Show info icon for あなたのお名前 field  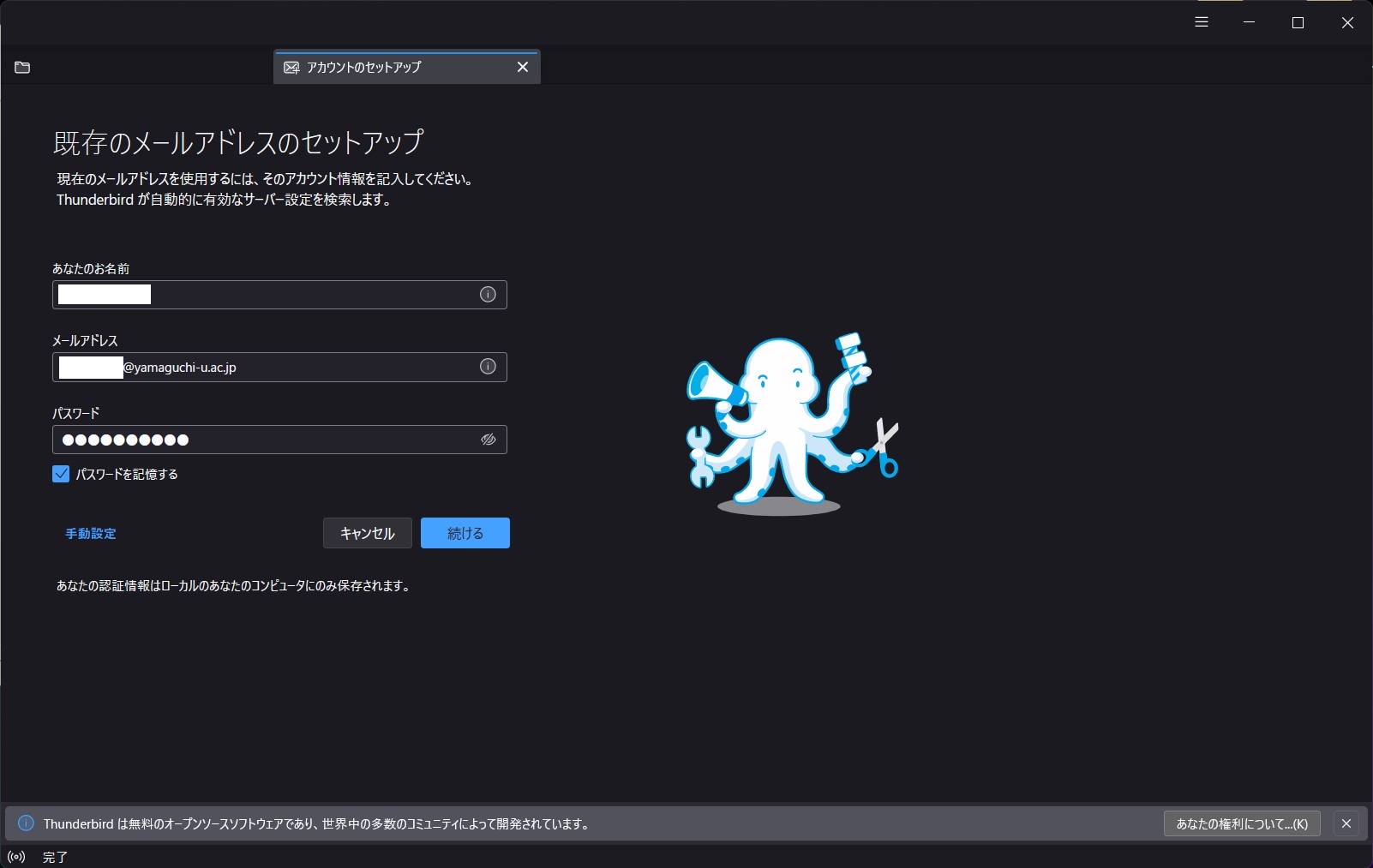[x=488, y=295]
